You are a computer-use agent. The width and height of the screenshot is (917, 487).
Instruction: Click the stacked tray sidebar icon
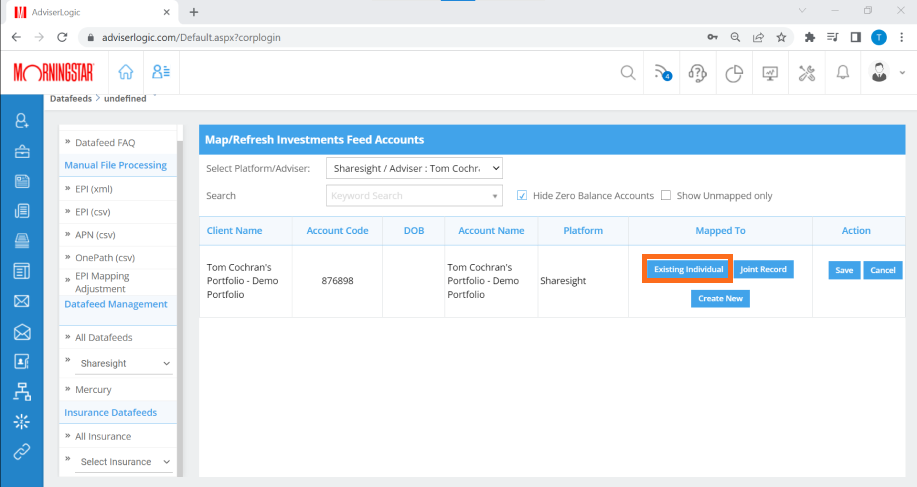pos(22,241)
